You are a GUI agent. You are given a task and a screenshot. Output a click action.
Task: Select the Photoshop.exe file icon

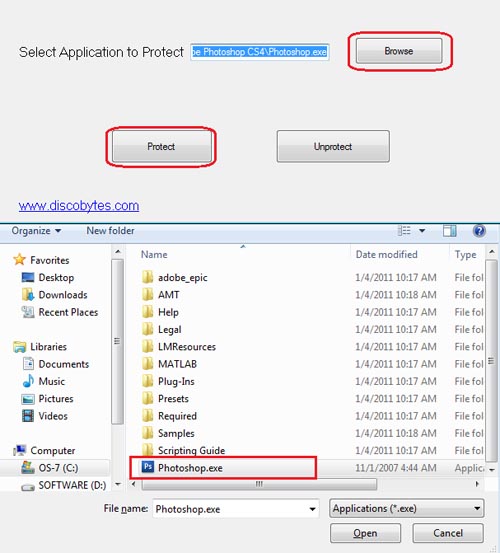tap(148, 467)
